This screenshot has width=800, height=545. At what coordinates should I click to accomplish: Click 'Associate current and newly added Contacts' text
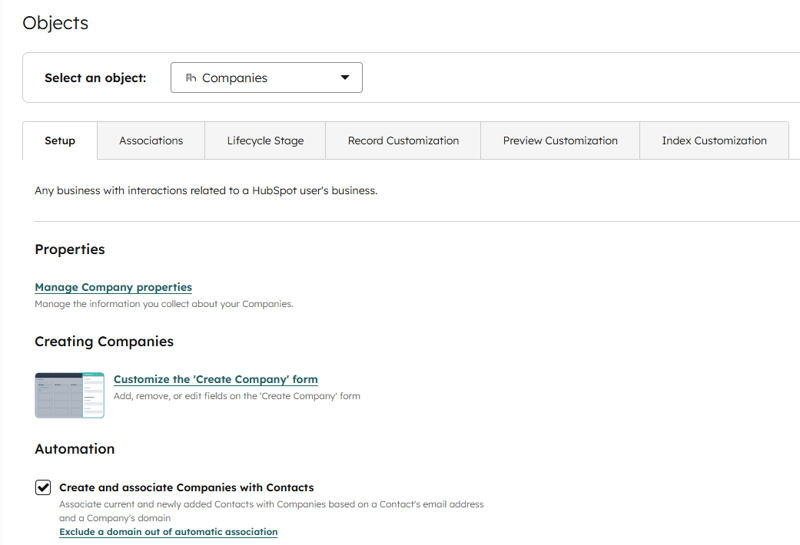(271, 511)
